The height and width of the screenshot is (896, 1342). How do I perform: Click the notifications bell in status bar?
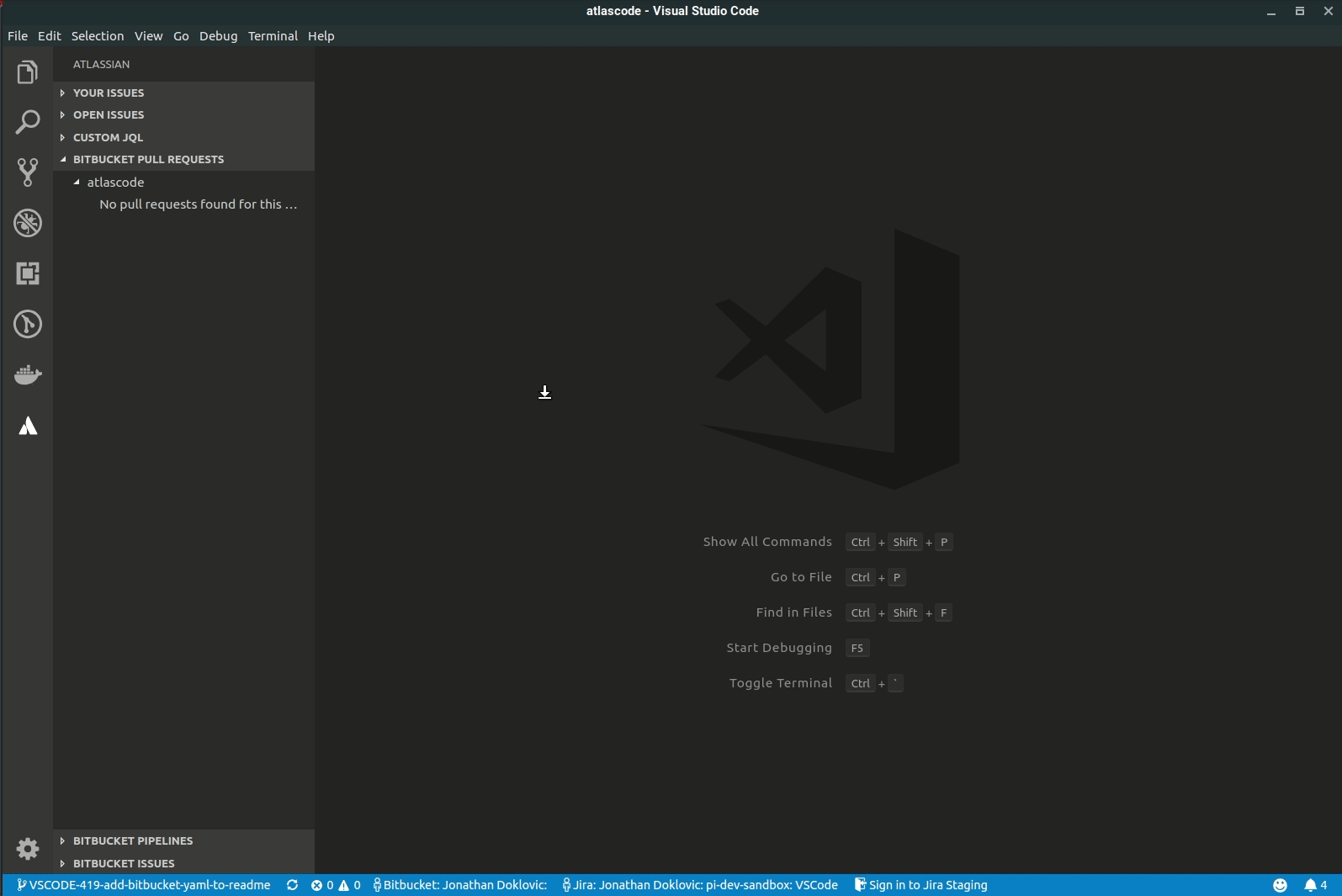(1314, 885)
